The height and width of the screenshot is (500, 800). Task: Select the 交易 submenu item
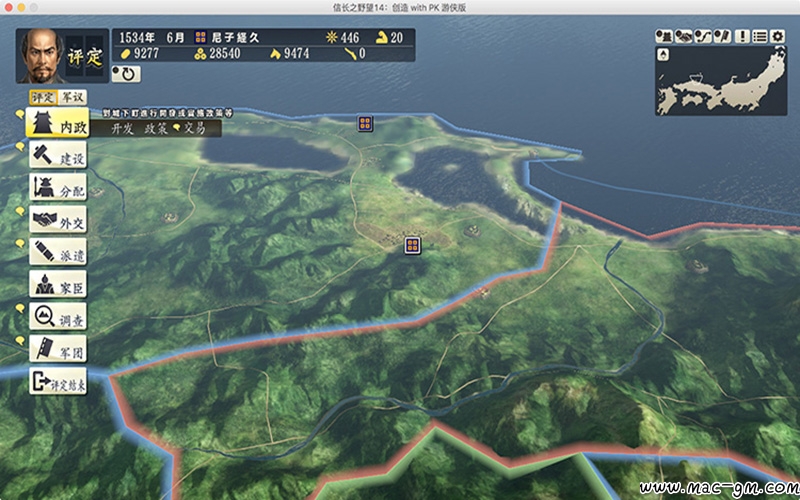click(194, 129)
